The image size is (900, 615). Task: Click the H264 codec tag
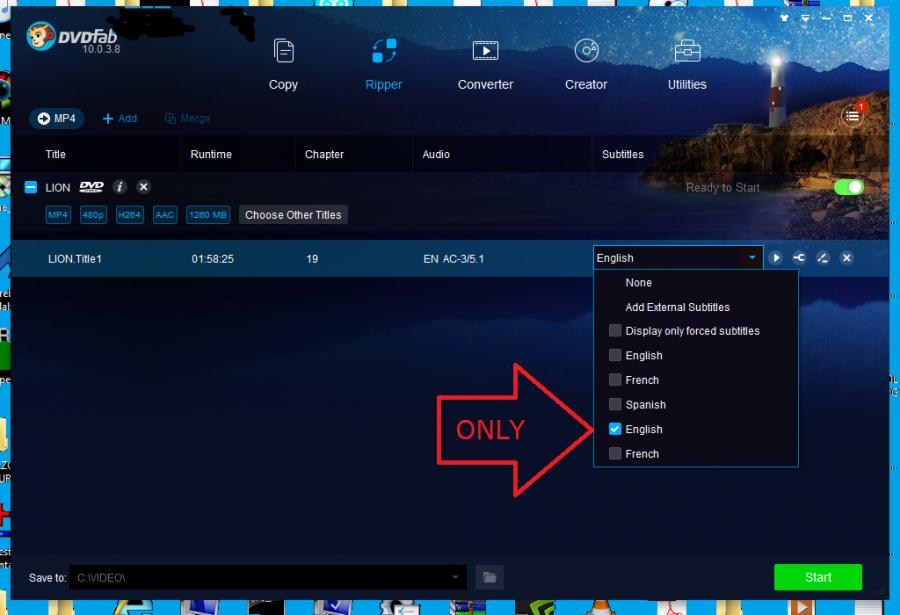tap(130, 215)
